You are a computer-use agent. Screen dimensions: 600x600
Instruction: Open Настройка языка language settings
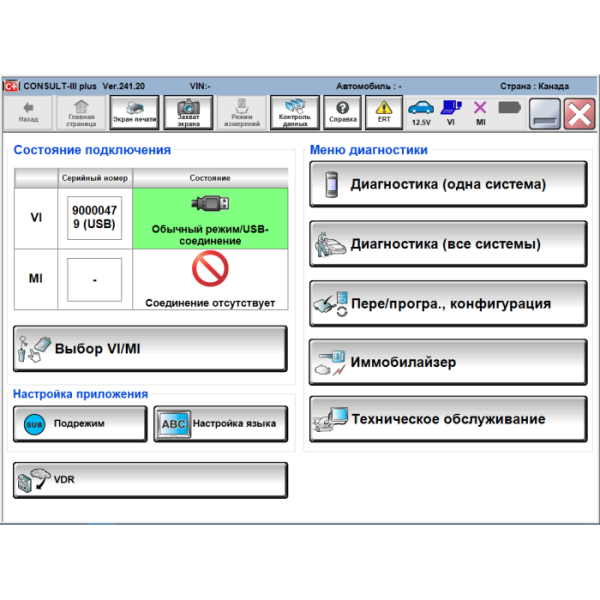click(x=220, y=424)
